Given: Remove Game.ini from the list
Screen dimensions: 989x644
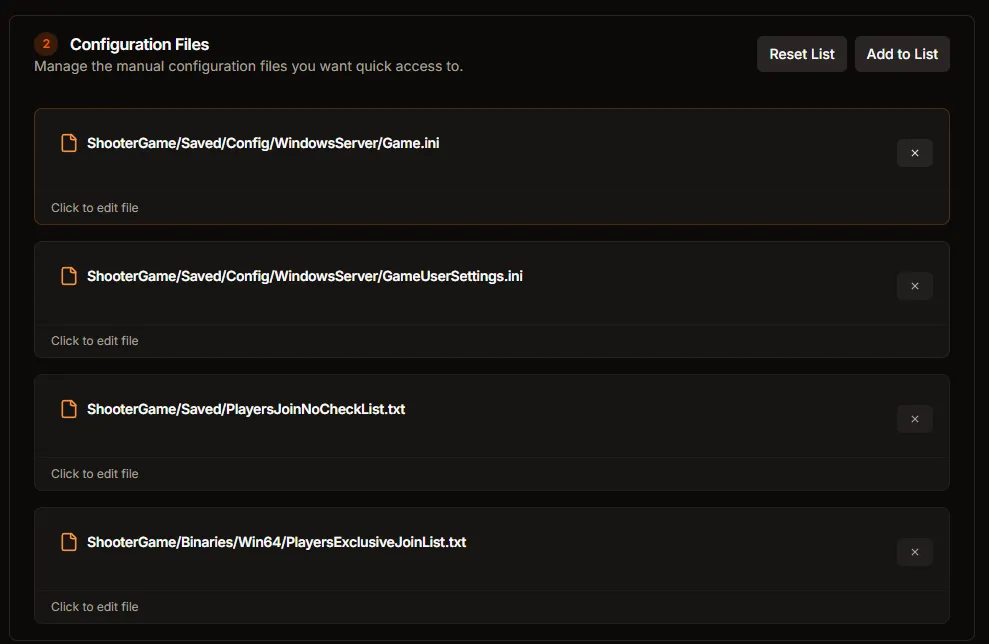Looking at the screenshot, I should [x=914, y=153].
